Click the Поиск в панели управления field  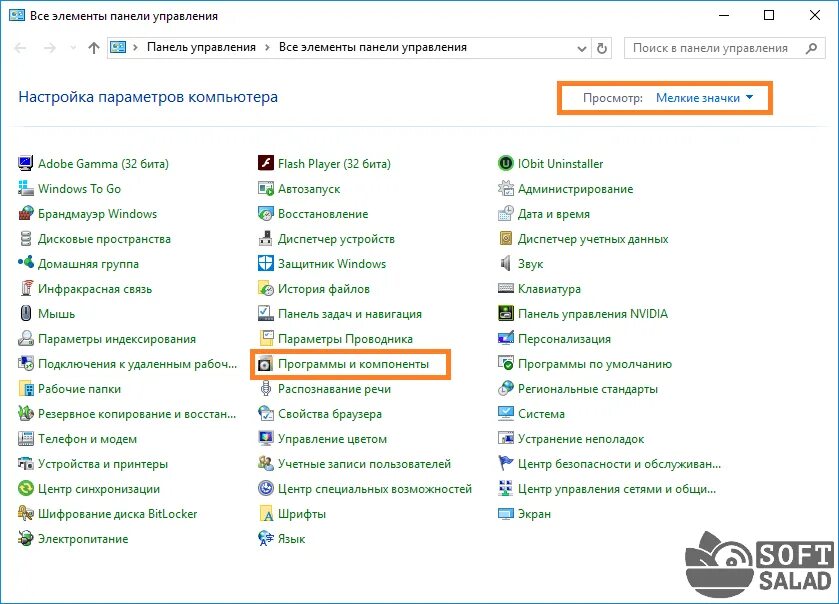[724, 48]
